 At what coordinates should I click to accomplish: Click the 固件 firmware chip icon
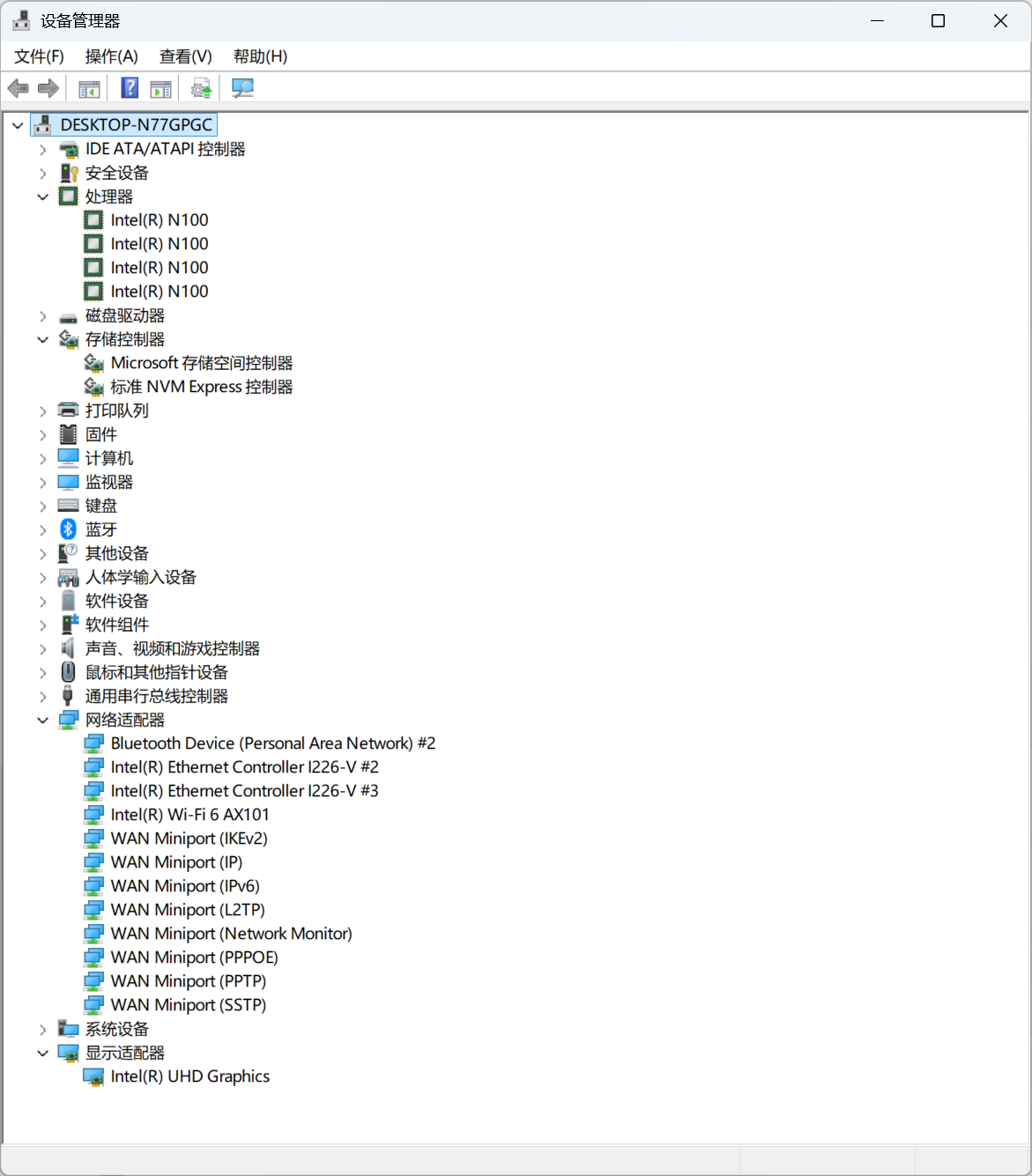(x=68, y=434)
